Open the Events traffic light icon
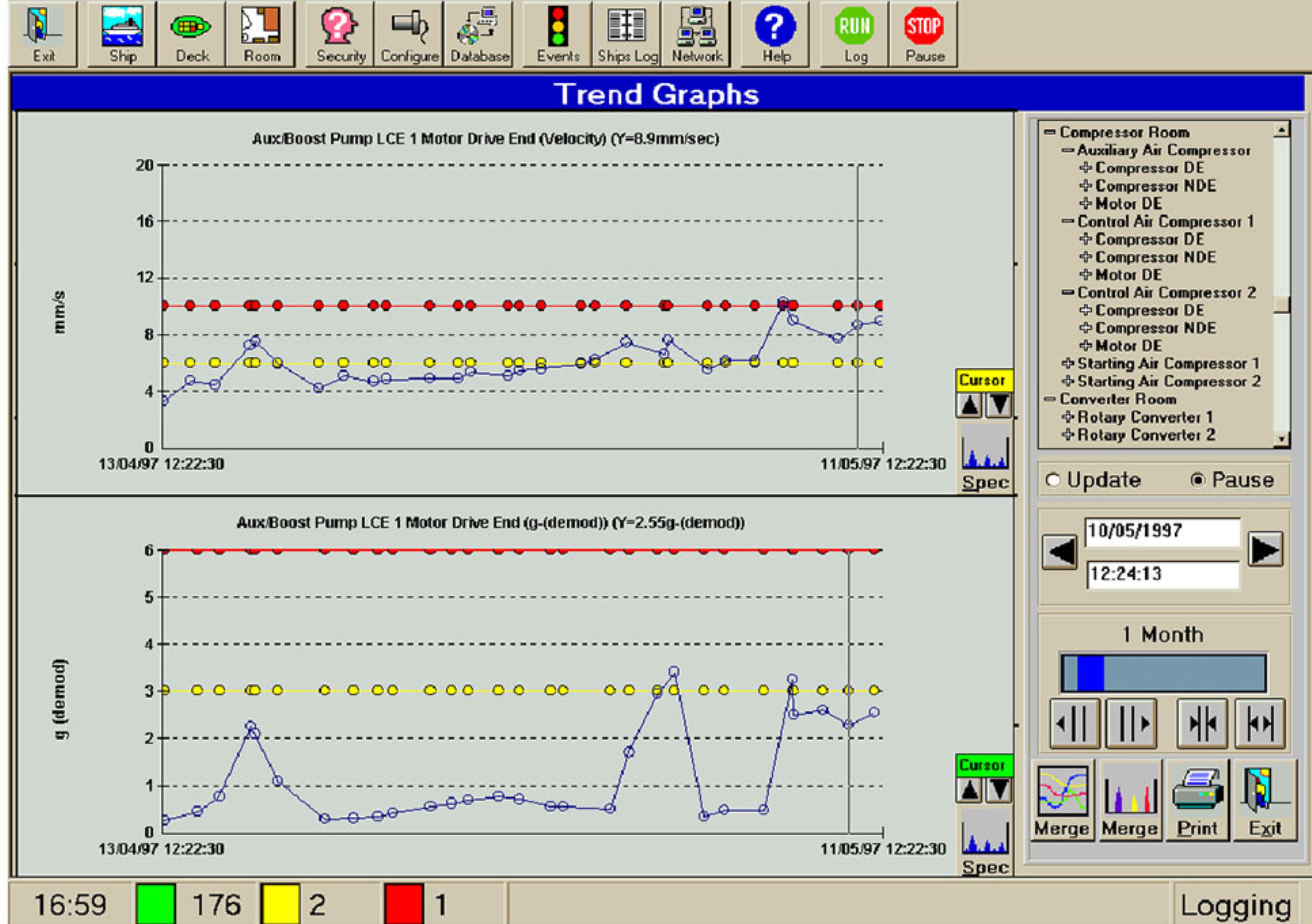 click(x=558, y=33)
